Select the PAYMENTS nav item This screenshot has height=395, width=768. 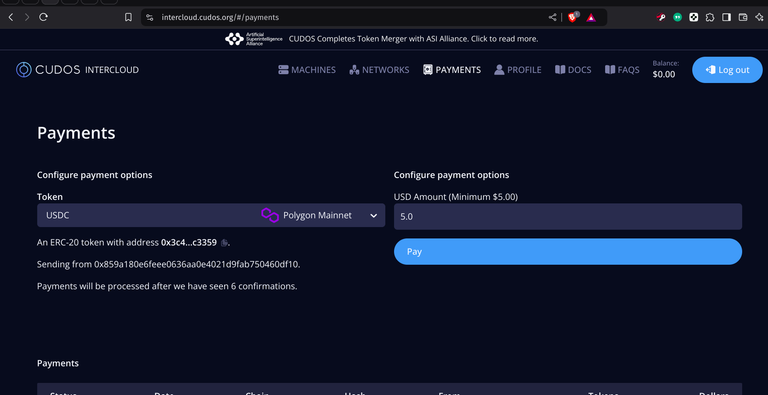(452, 70)
